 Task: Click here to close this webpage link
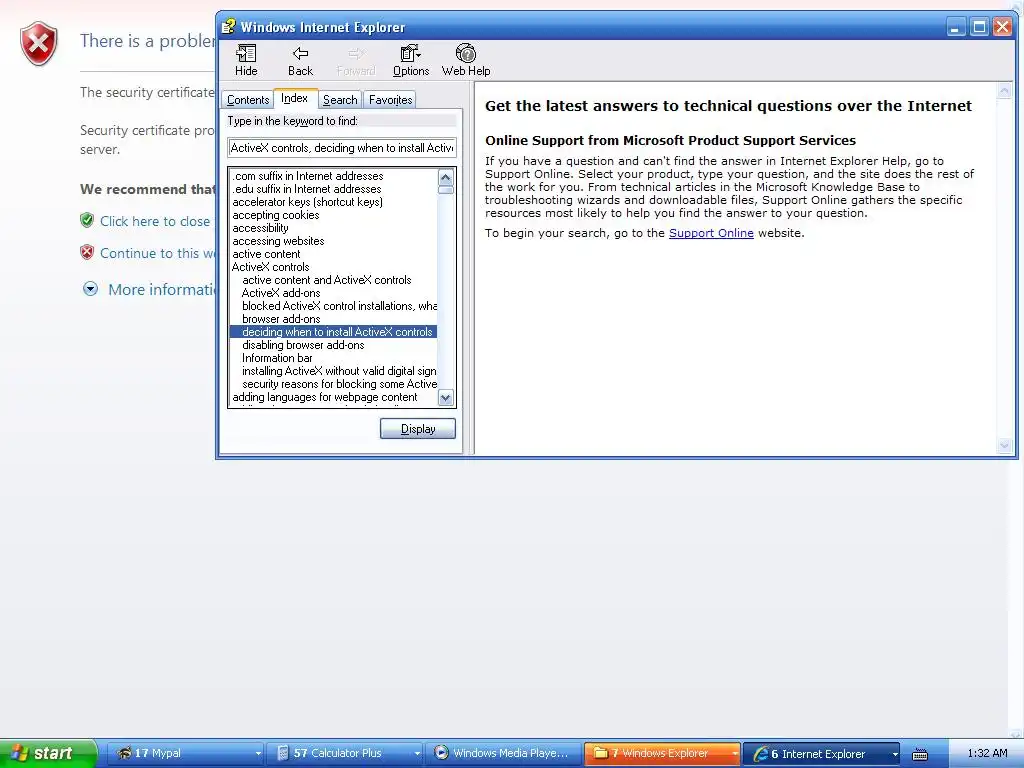[x=155, y=221]
